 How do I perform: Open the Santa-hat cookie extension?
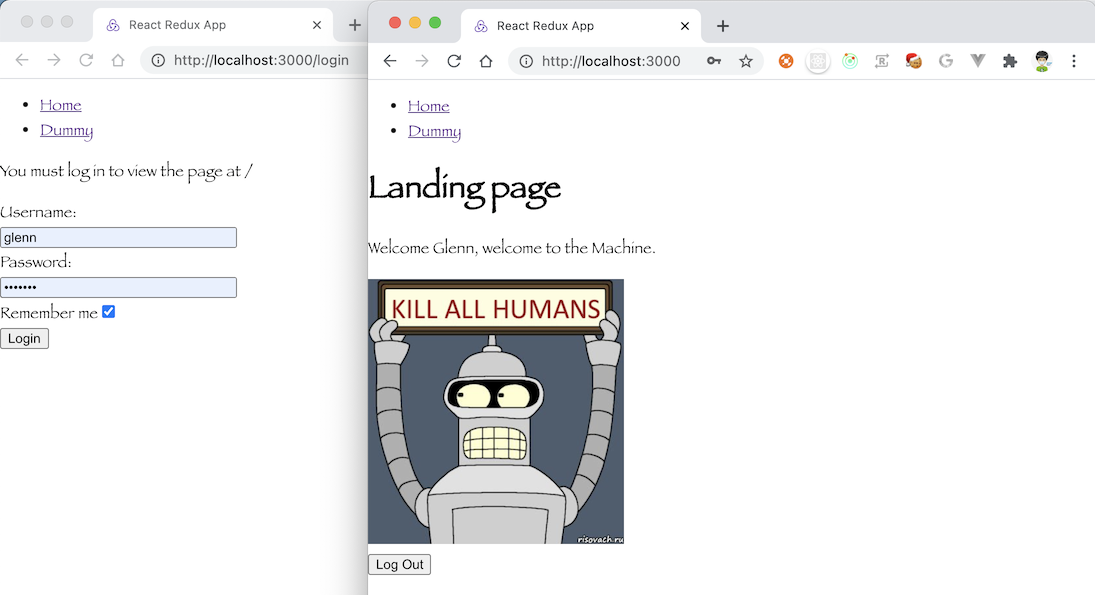pos(913,61)
